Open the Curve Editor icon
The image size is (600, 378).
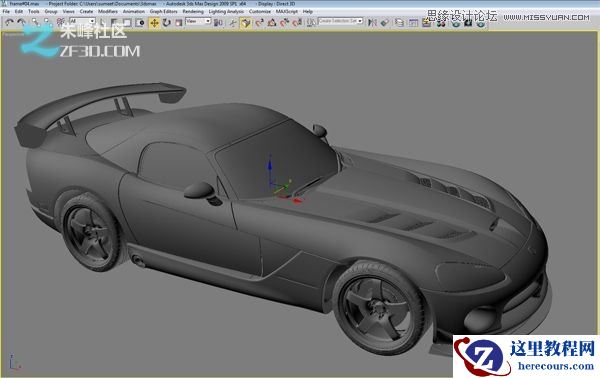pyautogui.click(x=414, y=23)
